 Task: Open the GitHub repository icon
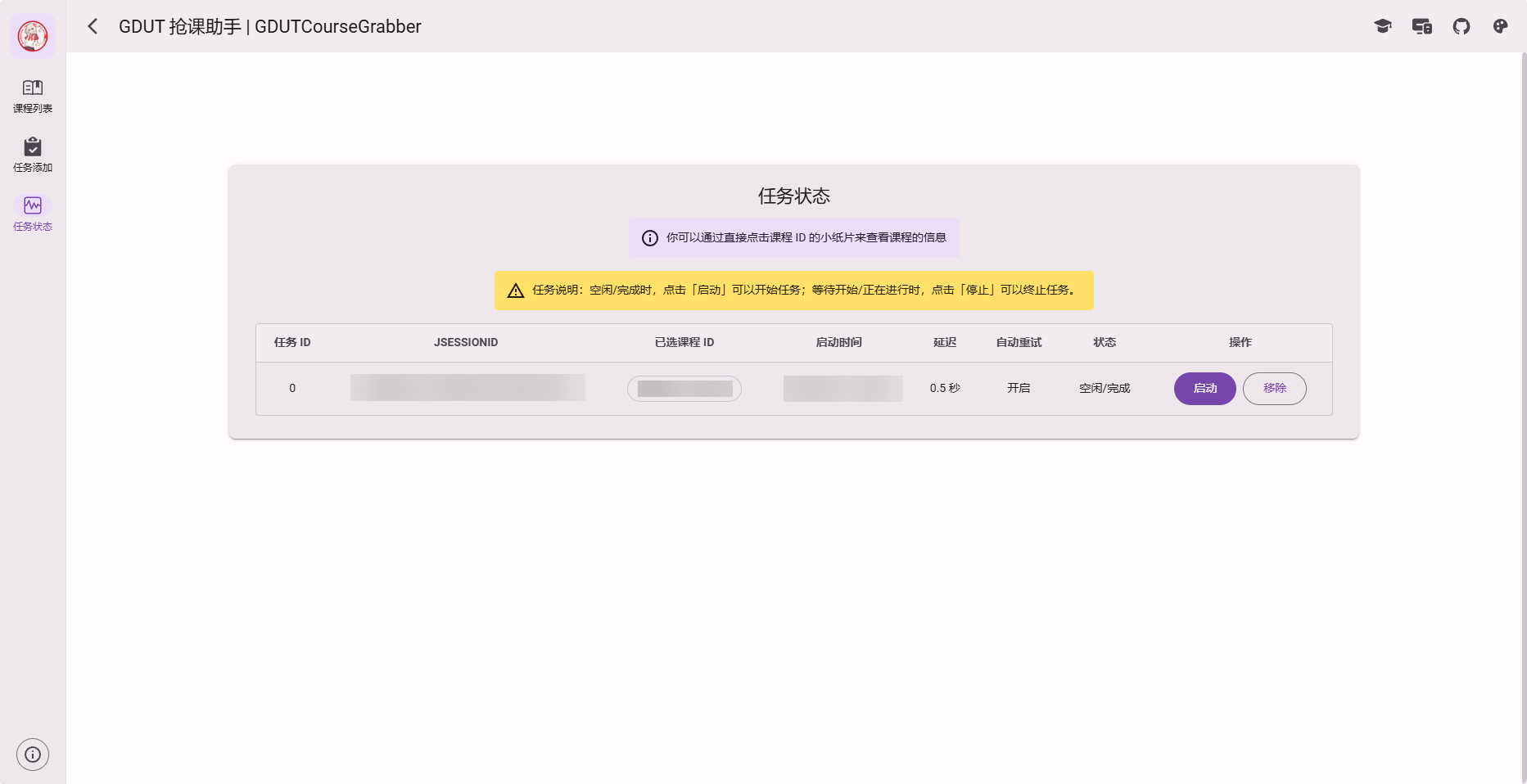(1461, 26)
